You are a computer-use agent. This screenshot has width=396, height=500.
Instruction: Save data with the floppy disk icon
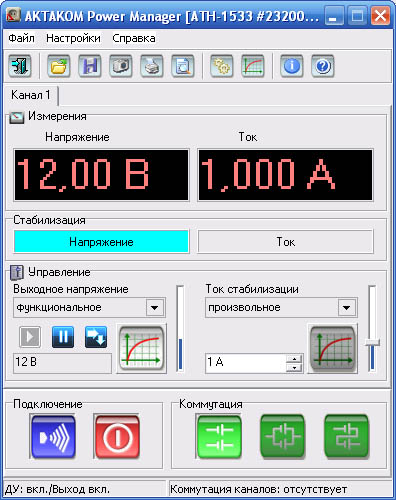tap(90, 66)
